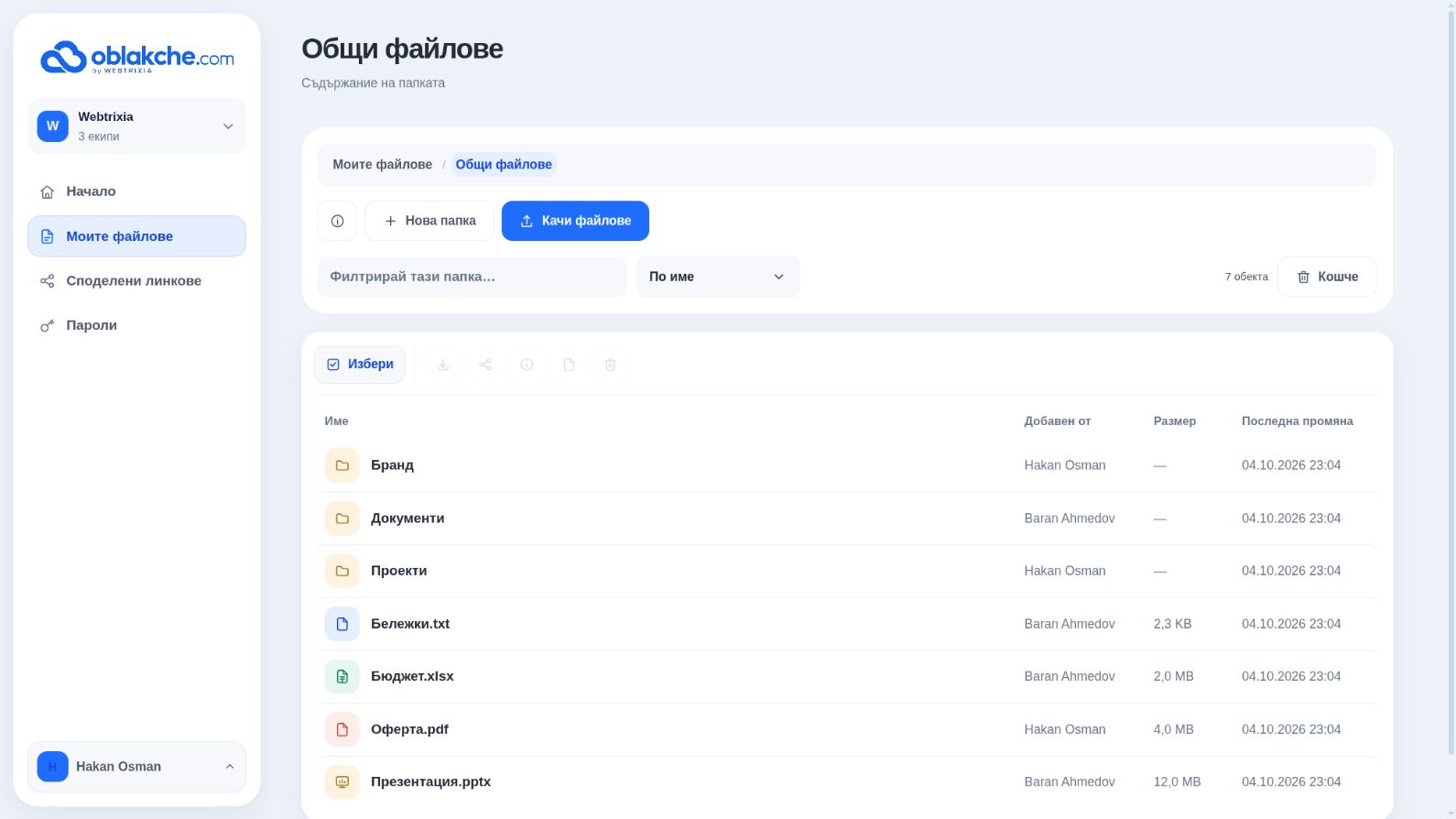Viewport: 1456px width, 819px height.
Task: Click the share icon in selection toolbar
Action: click(x=485, y=365)
